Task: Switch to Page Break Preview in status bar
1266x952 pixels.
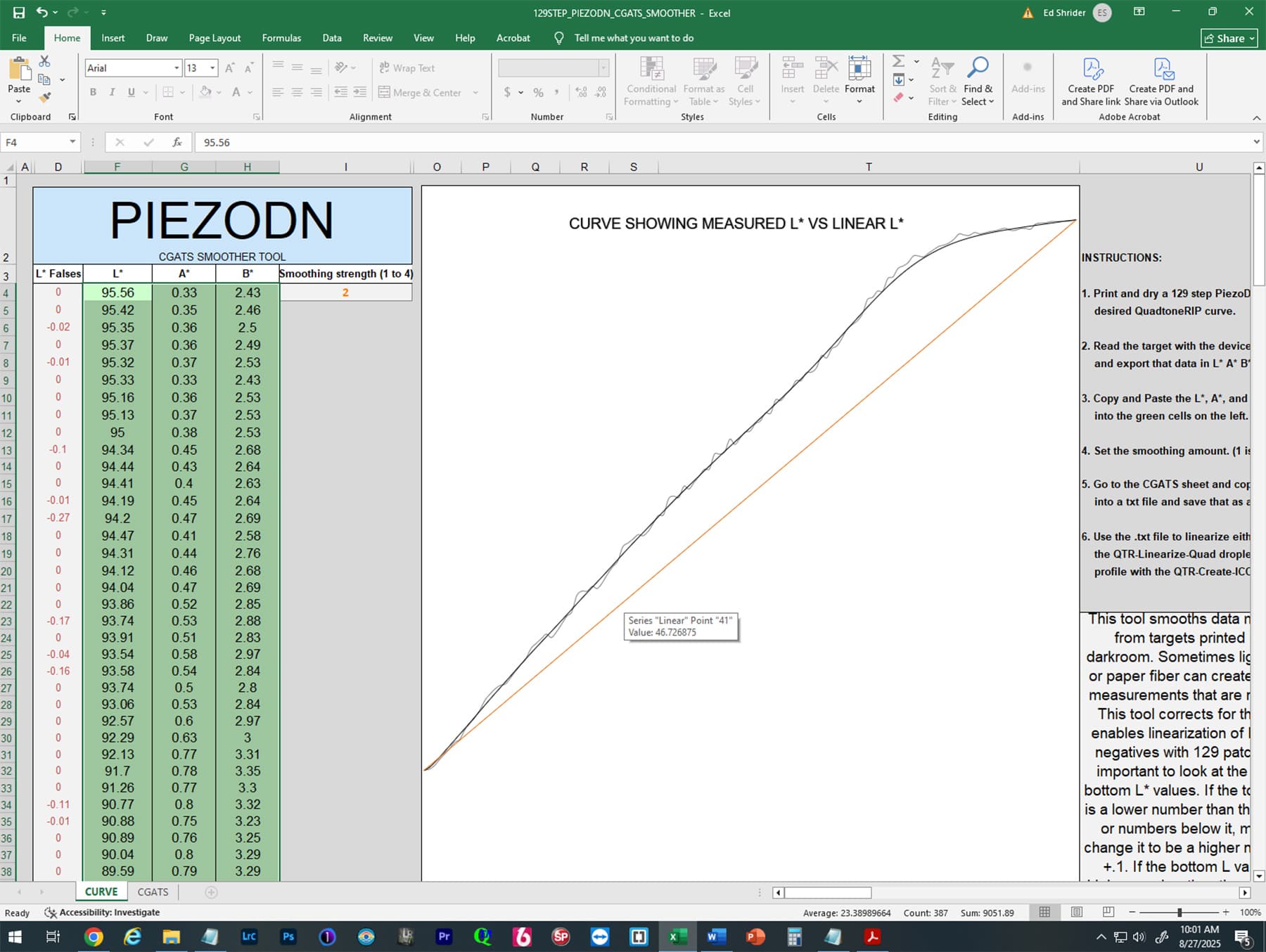Action: (x=1108, y=912)
